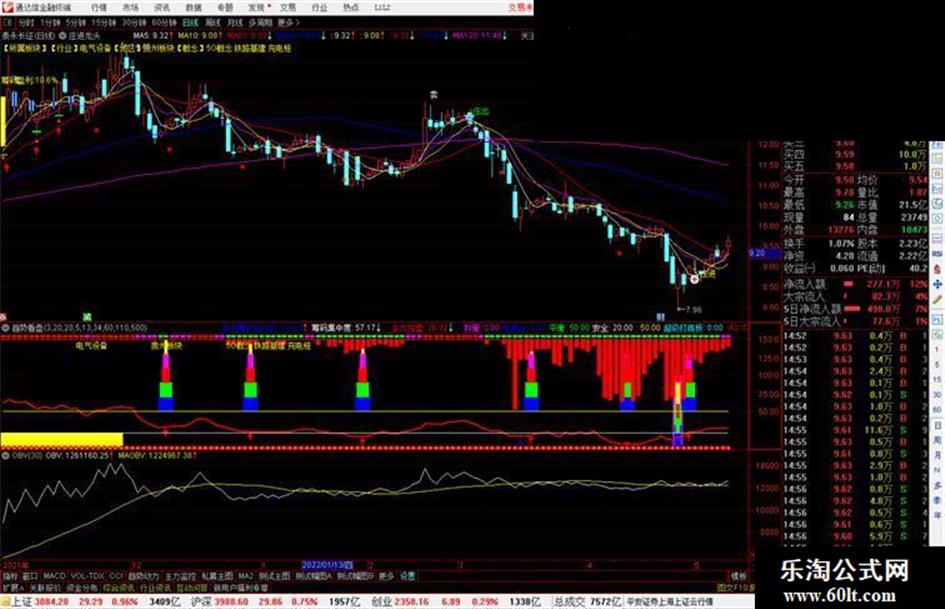This screenshot has height=609, width=945.
Task: Select the MACD indicator tab
Action: pos(54,576)
